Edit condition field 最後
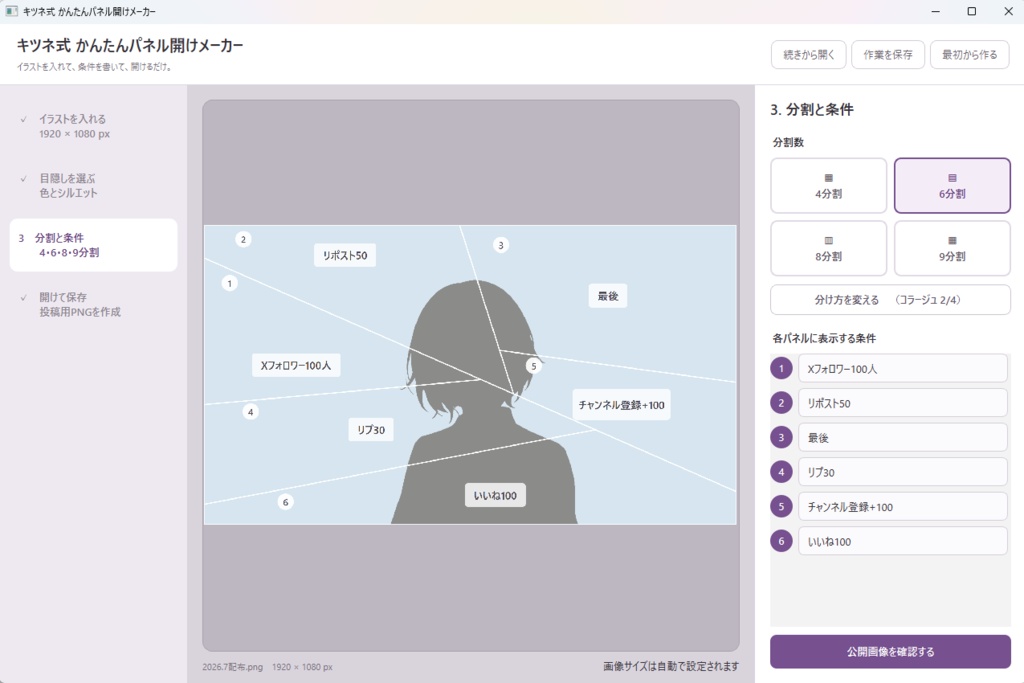The image size is (1024, 683). [903, 438]
